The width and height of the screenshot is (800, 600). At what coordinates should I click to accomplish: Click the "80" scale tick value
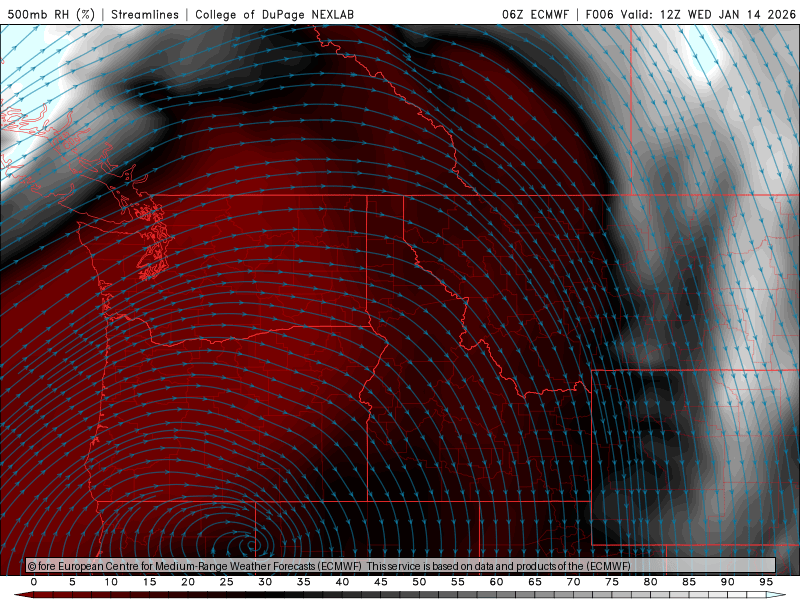point(651,582)
